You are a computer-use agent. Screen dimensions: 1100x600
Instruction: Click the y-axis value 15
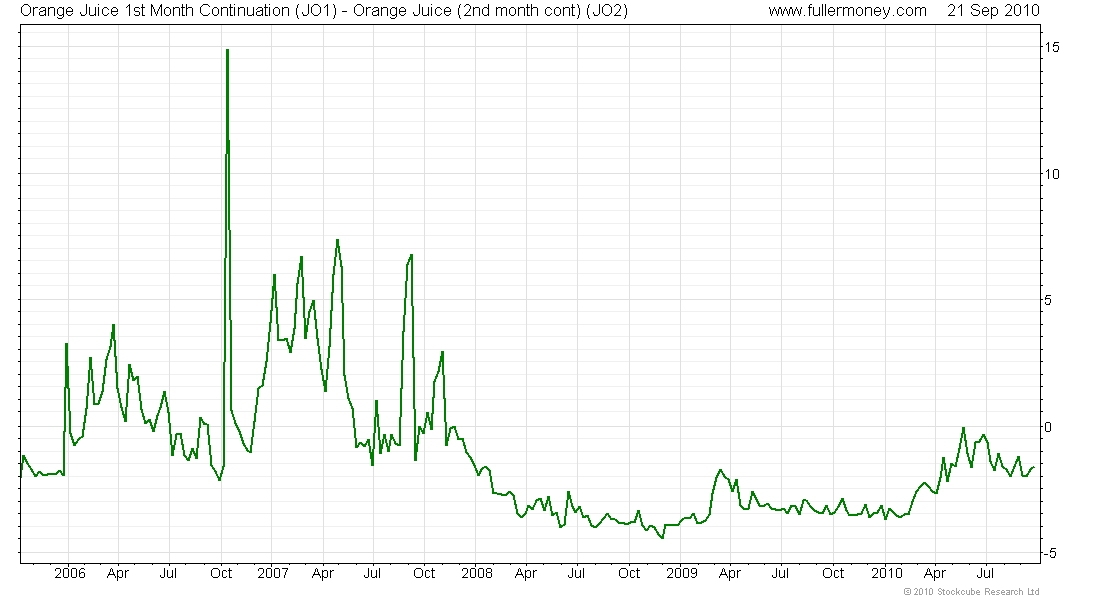[x=1052, y=47]
